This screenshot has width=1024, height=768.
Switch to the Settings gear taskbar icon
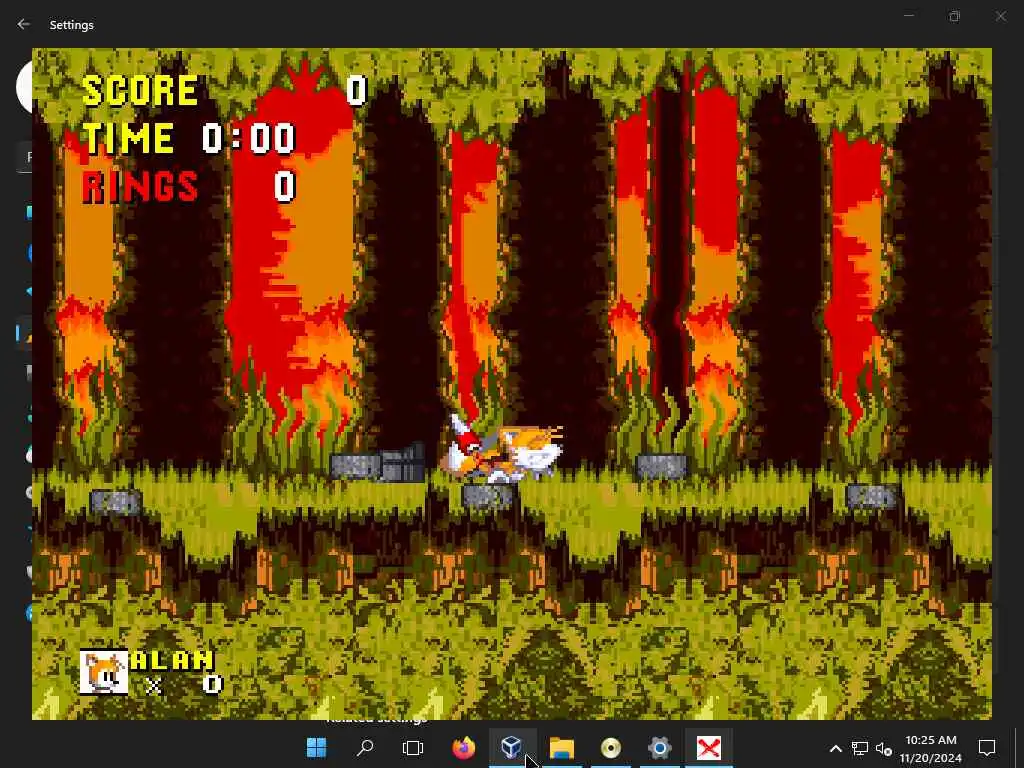(x=660, y=748)
